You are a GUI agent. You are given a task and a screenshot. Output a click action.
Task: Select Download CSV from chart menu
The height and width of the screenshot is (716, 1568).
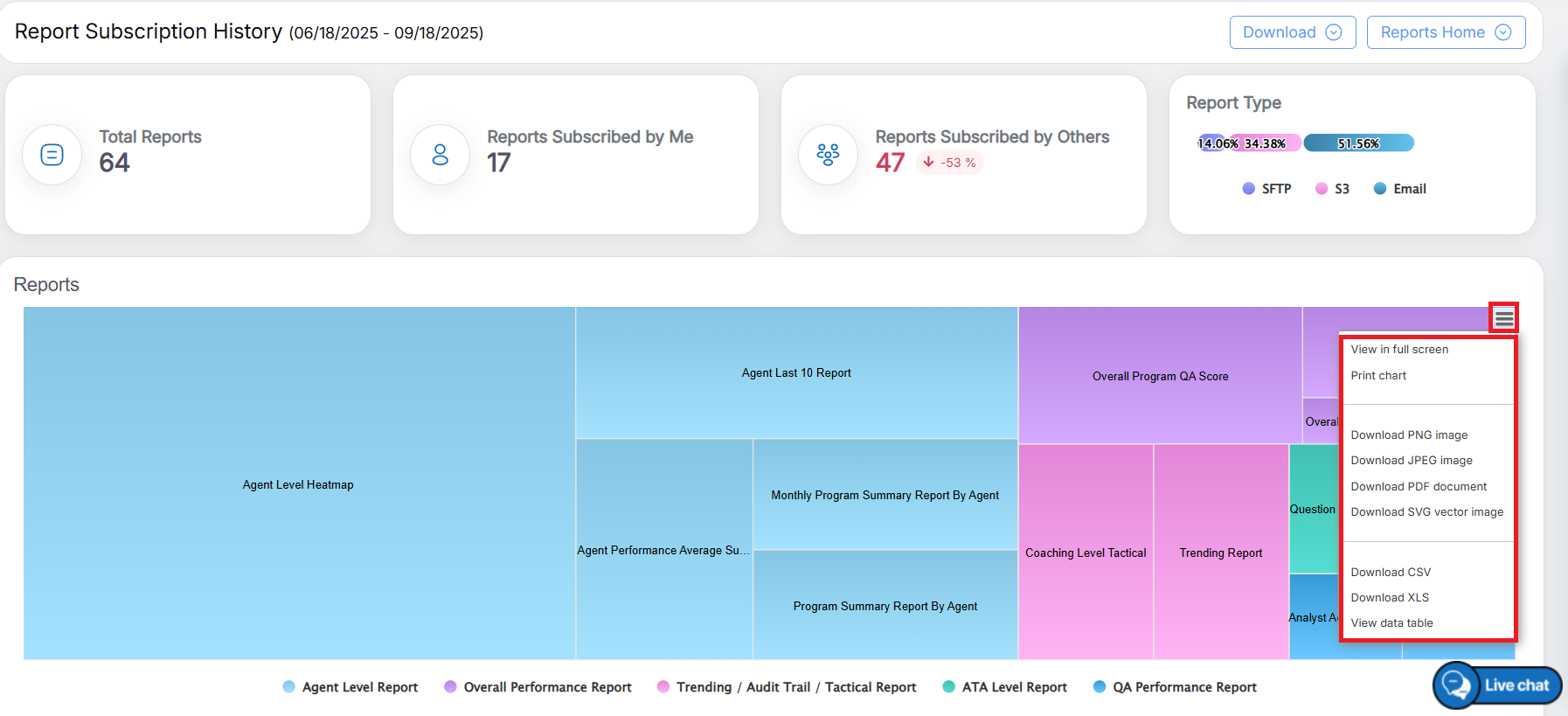[x=1391, y=573]
